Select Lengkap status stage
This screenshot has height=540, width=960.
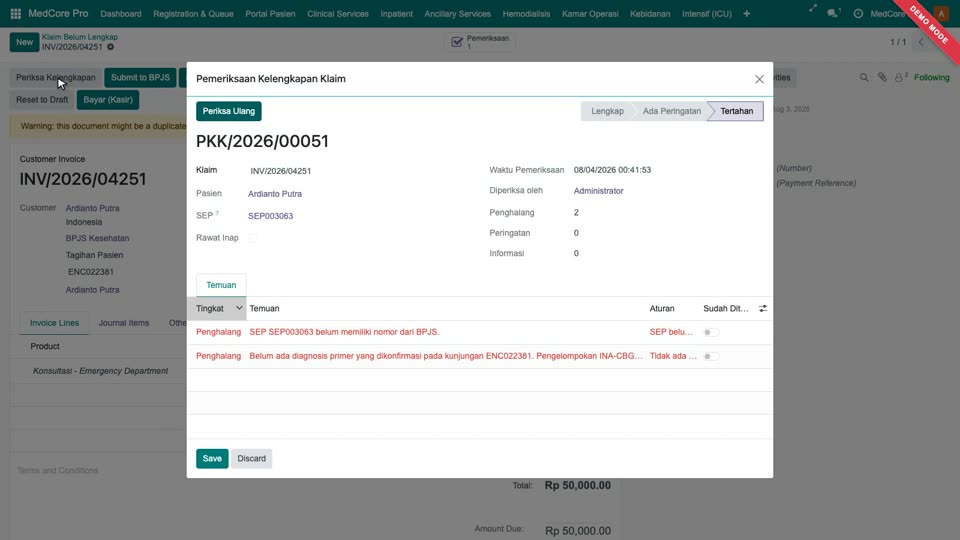click(607, 111)
